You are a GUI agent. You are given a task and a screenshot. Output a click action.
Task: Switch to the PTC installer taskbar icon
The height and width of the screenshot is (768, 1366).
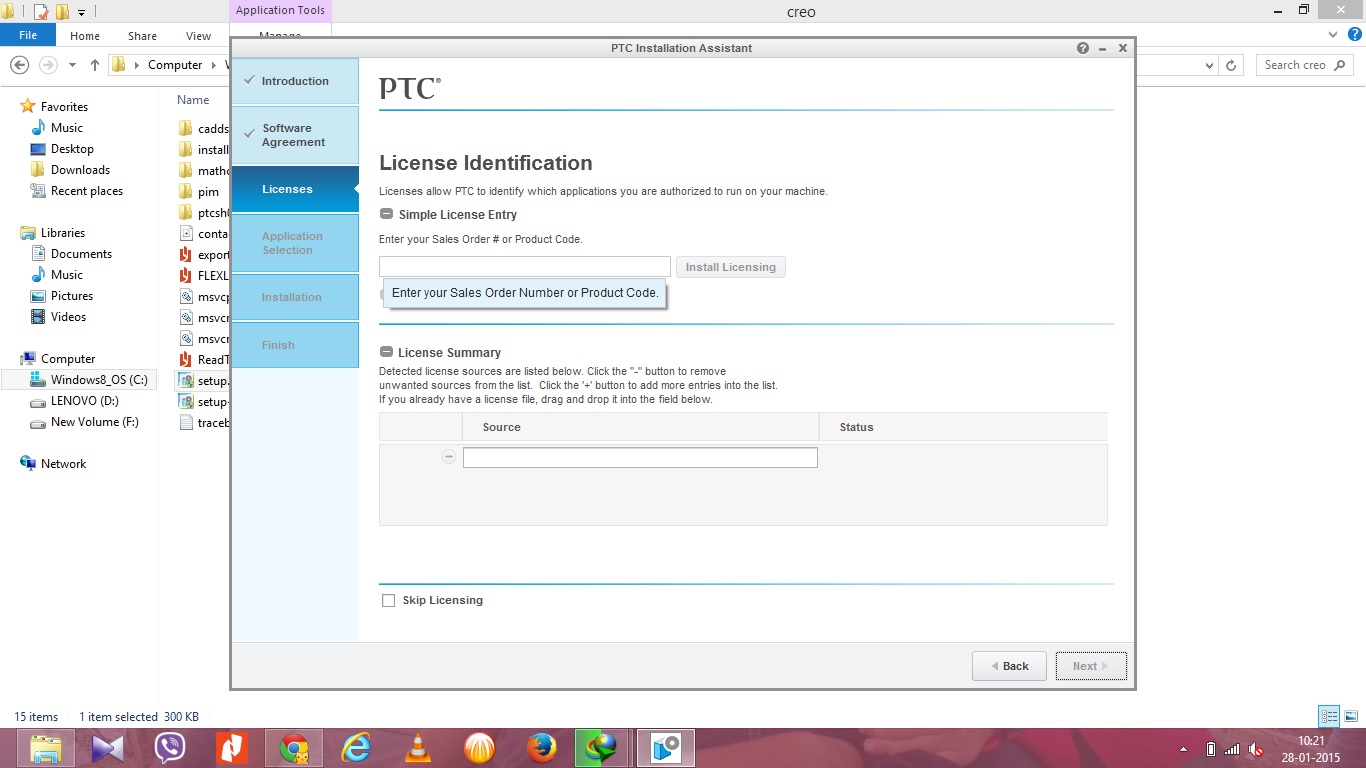click(666, 748)
